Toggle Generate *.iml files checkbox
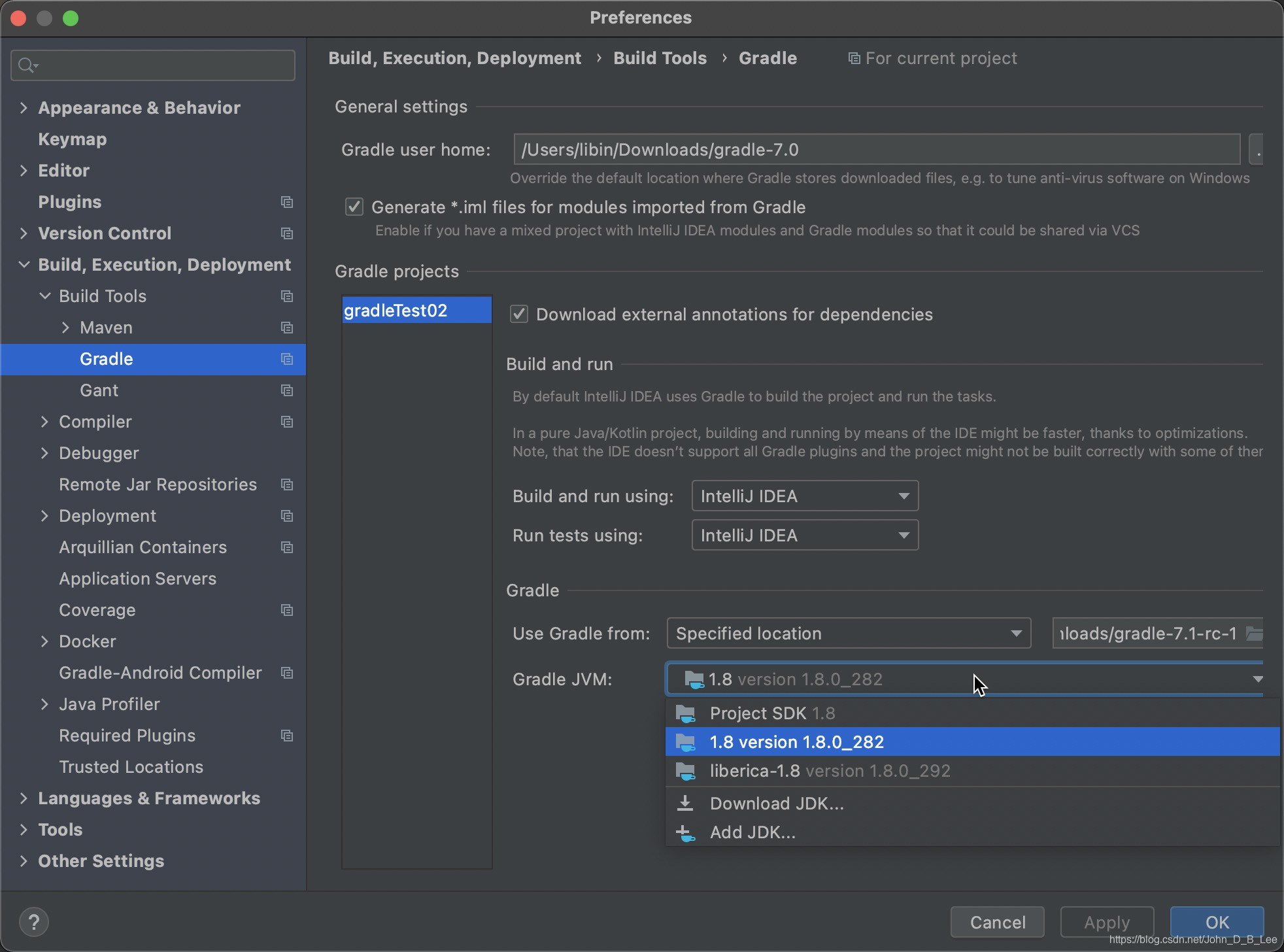 [354, 207]
